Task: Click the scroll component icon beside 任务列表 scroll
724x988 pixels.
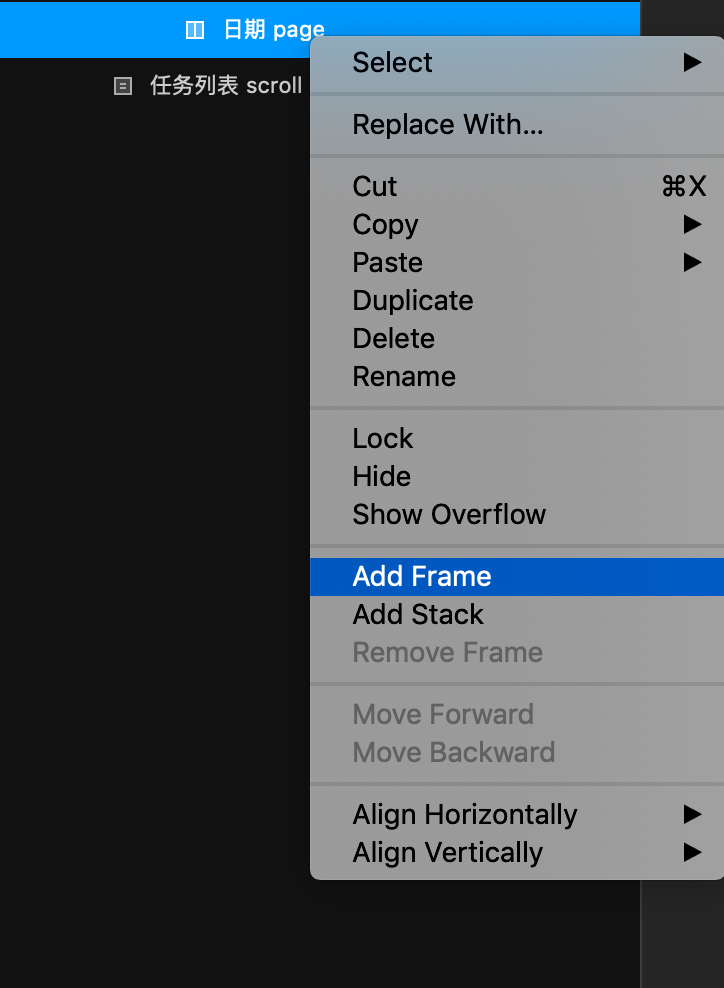Action: pyautogui.click(x=123, y=86)
